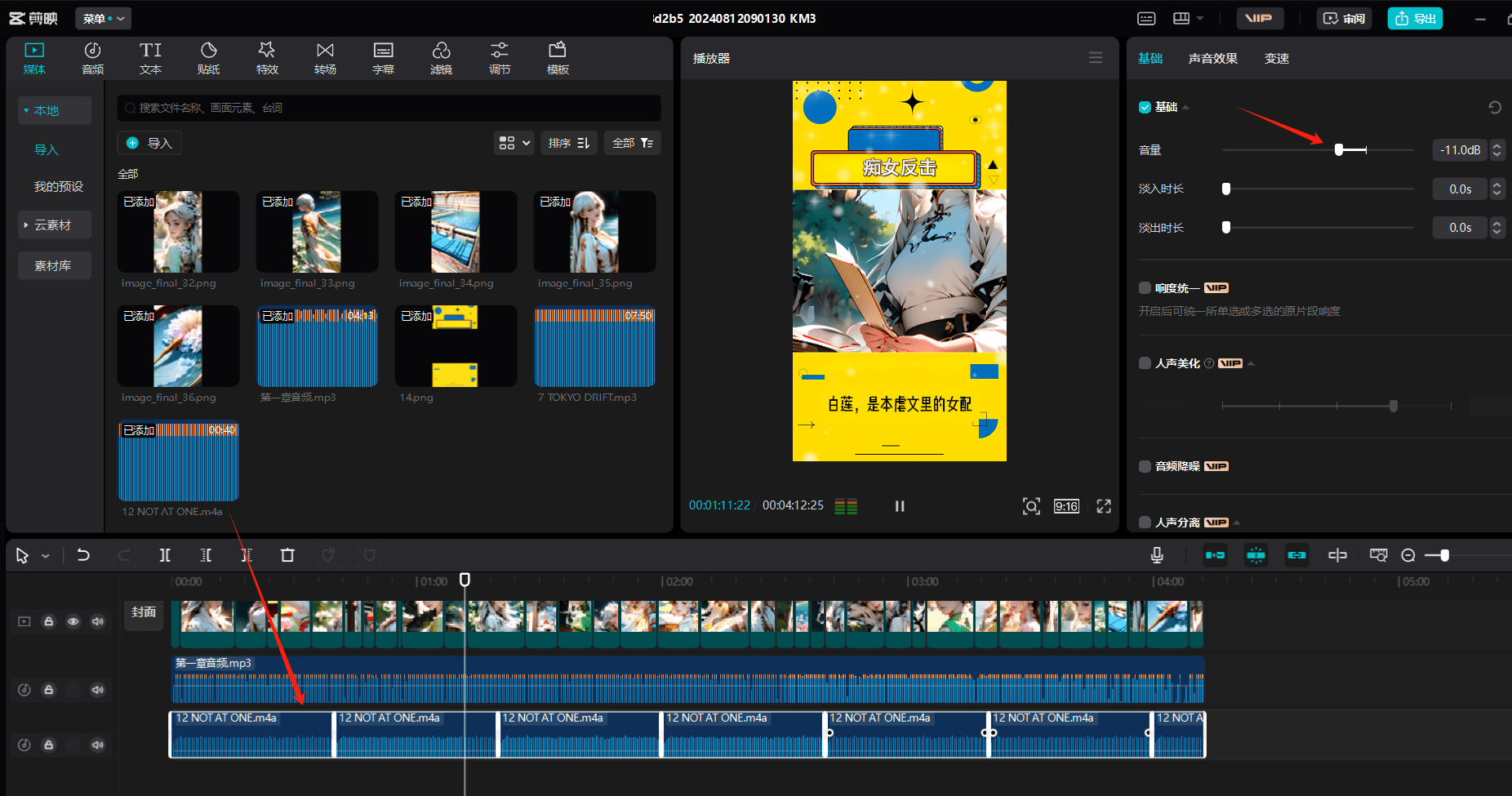Image resolution: width=1512 pixels, height=796 pixels.
Task: Click the microphone record voiceover icon
Action: (1157, 555)
